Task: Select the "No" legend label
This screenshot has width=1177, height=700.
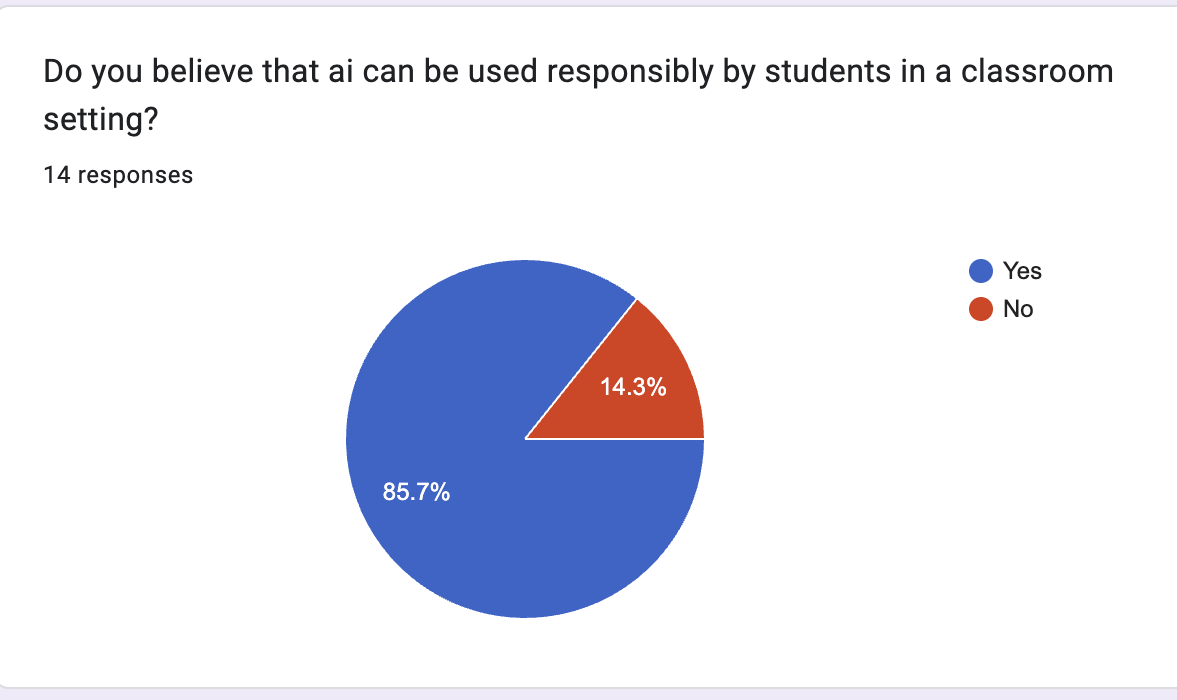Action: [x=1018, y=309]
